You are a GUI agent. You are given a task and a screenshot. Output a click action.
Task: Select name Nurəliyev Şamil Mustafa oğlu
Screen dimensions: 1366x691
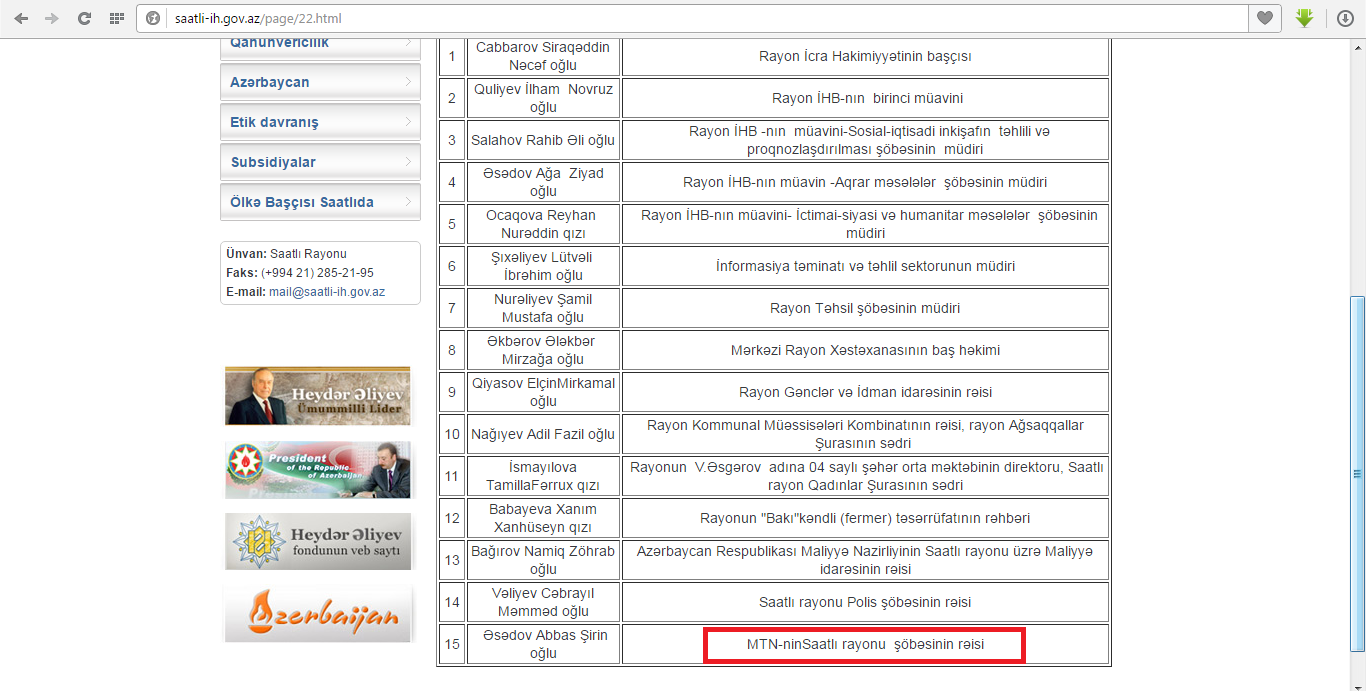[x=543, y=308]
